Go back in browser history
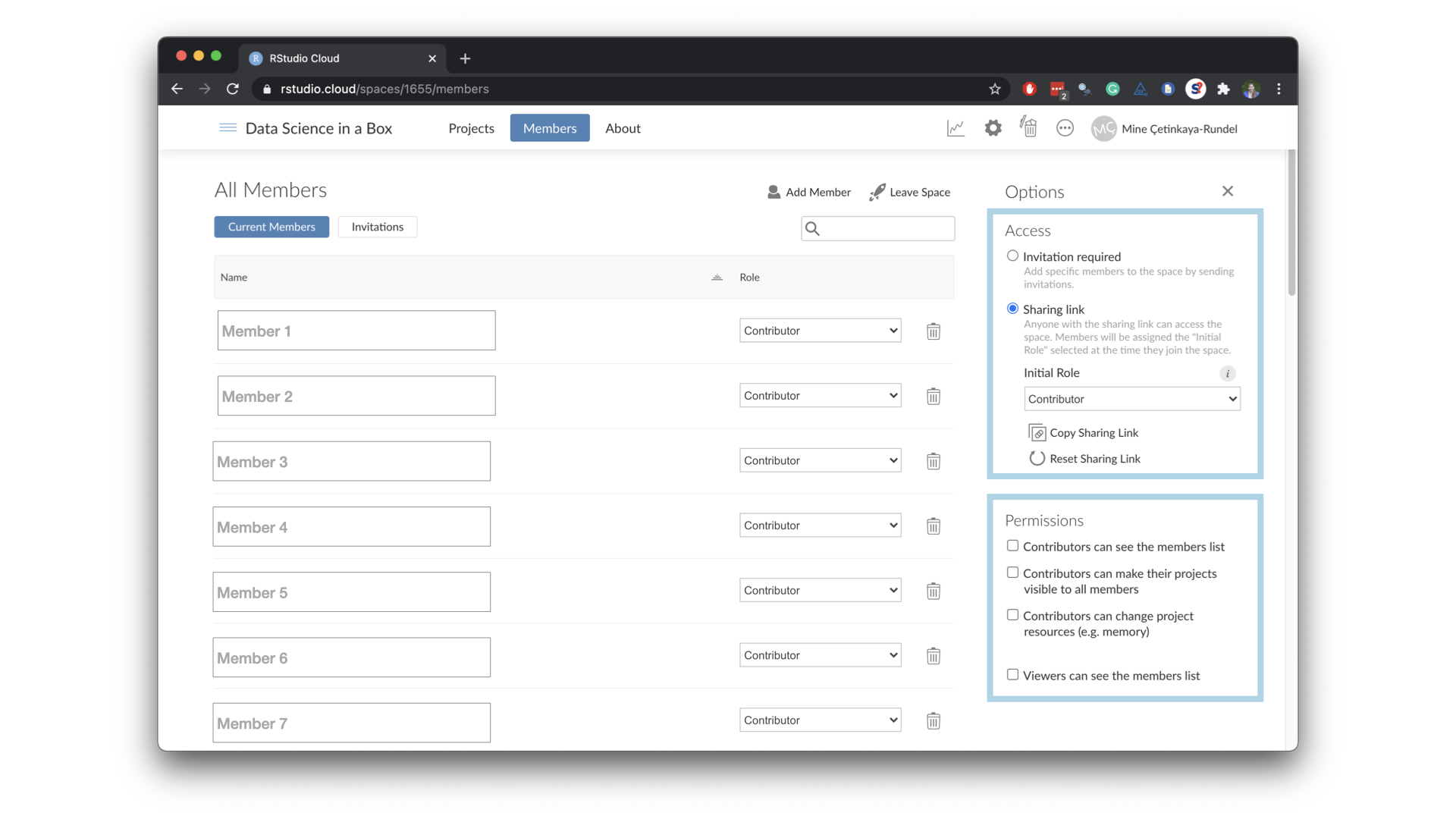 click(177, 89)
